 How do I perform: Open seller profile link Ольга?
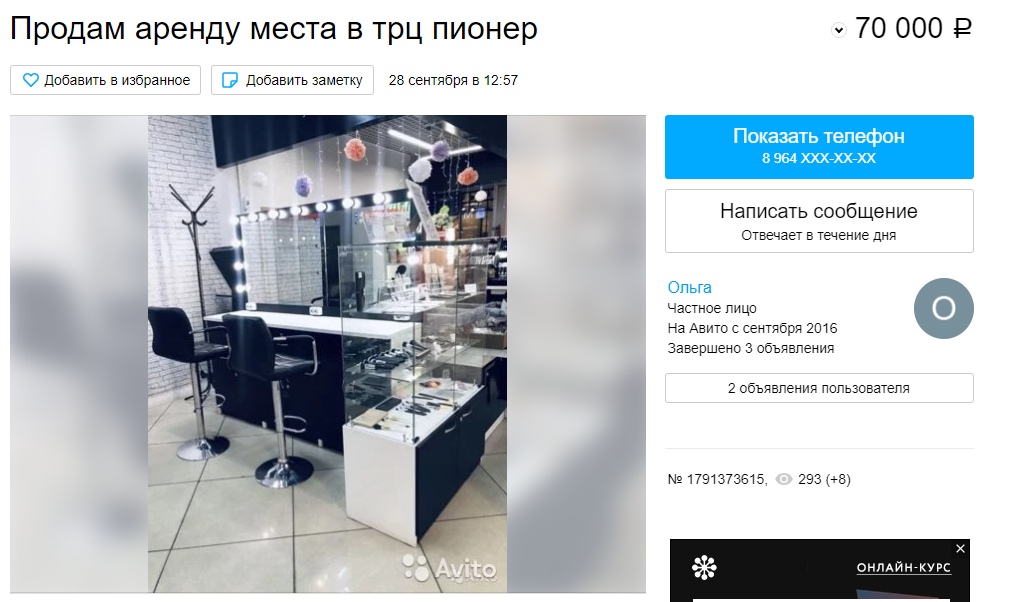pos(689,287)
